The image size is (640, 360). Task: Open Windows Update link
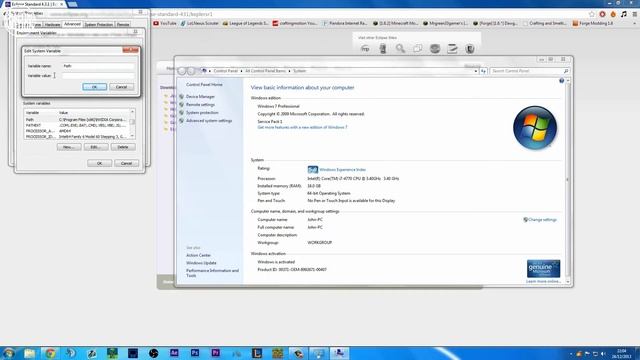tap(201, 263)
